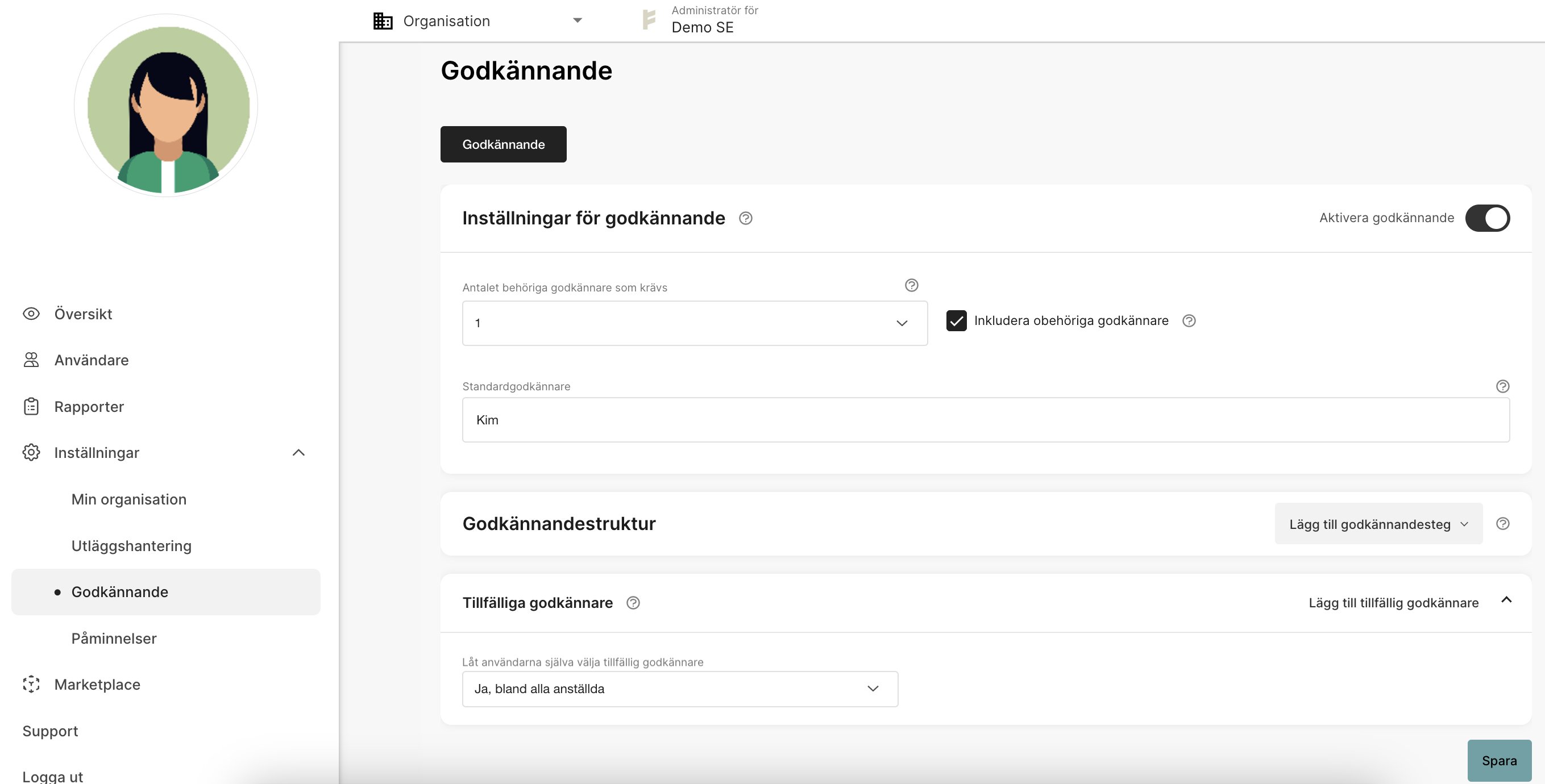Click the Marketplace icon in sidebar
The image size is (1545, 784).
click(x=31, y=685)
